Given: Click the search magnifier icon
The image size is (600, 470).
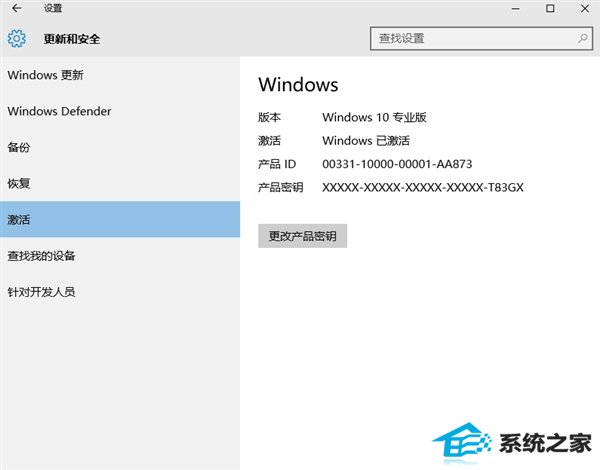Looking at the screenshot, I should pyautogui.click(x=583, y=38).
